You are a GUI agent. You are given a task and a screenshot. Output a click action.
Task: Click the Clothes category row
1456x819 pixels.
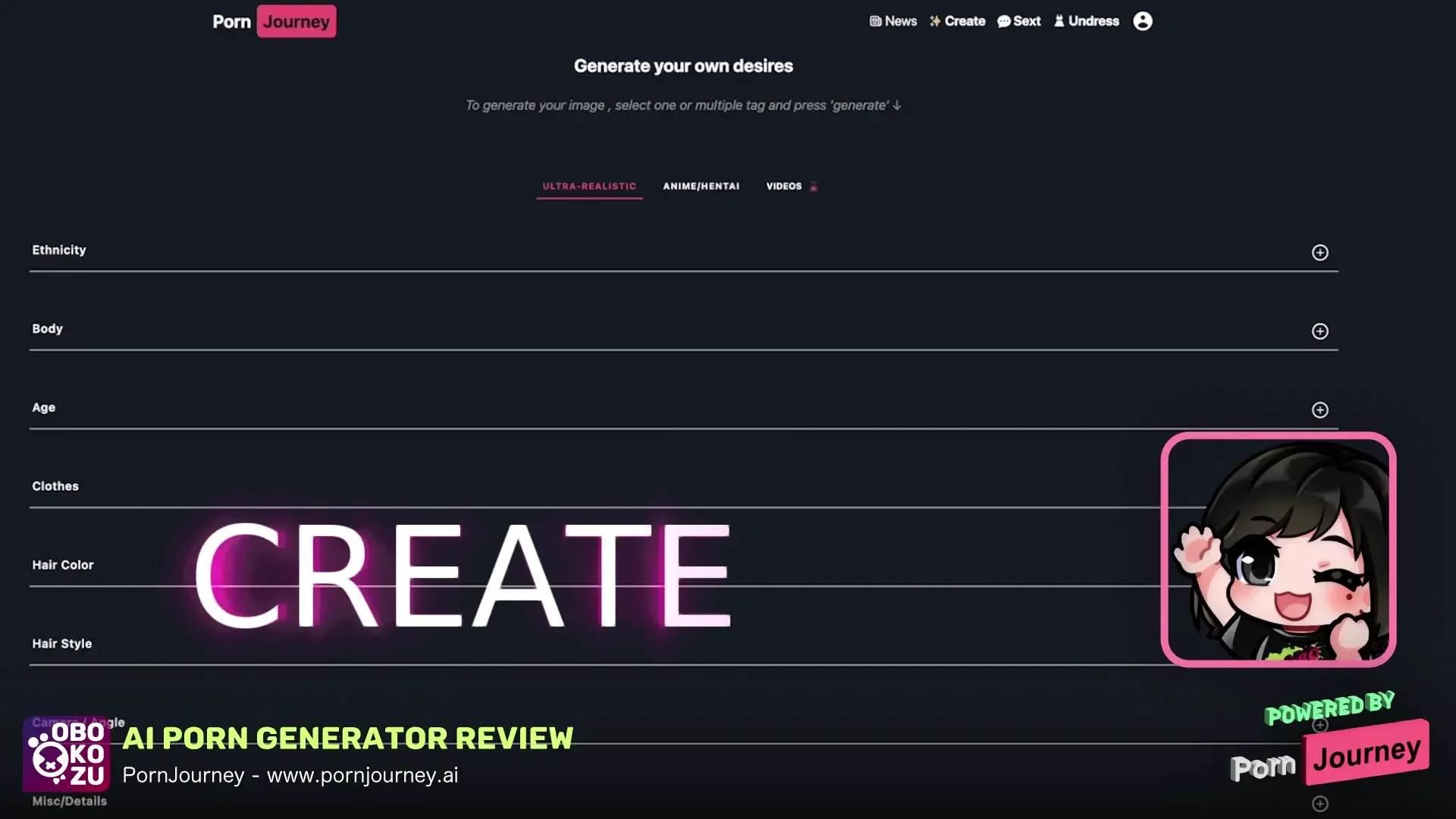pyautogui.click(x=55, y=486)
